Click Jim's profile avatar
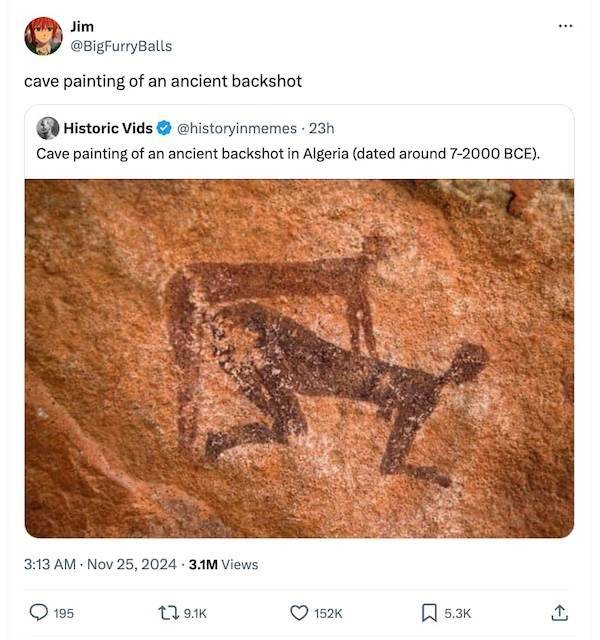The height and width of the screenshot is (640, 600). (43, 36)
